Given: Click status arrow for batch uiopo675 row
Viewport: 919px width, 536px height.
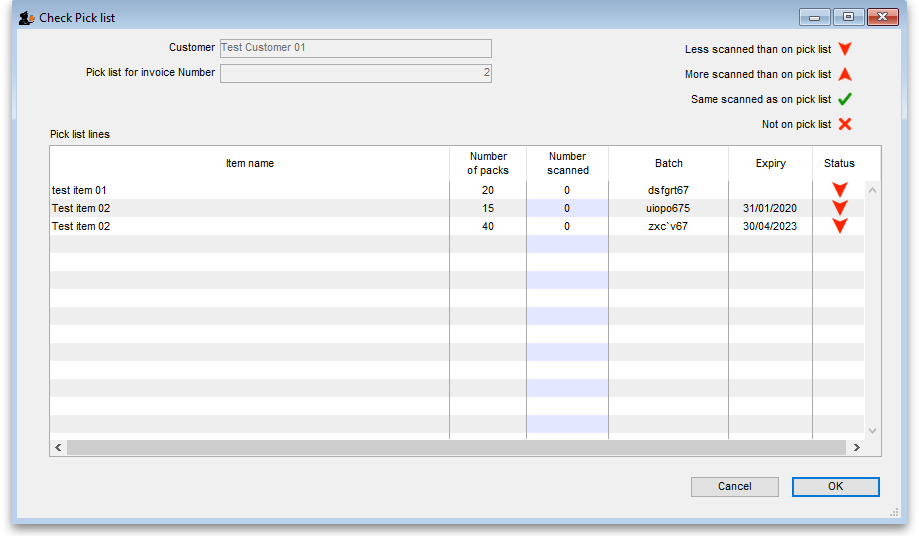Looking at the screenshot, I should pyautogui.click(x=839, y=208).
